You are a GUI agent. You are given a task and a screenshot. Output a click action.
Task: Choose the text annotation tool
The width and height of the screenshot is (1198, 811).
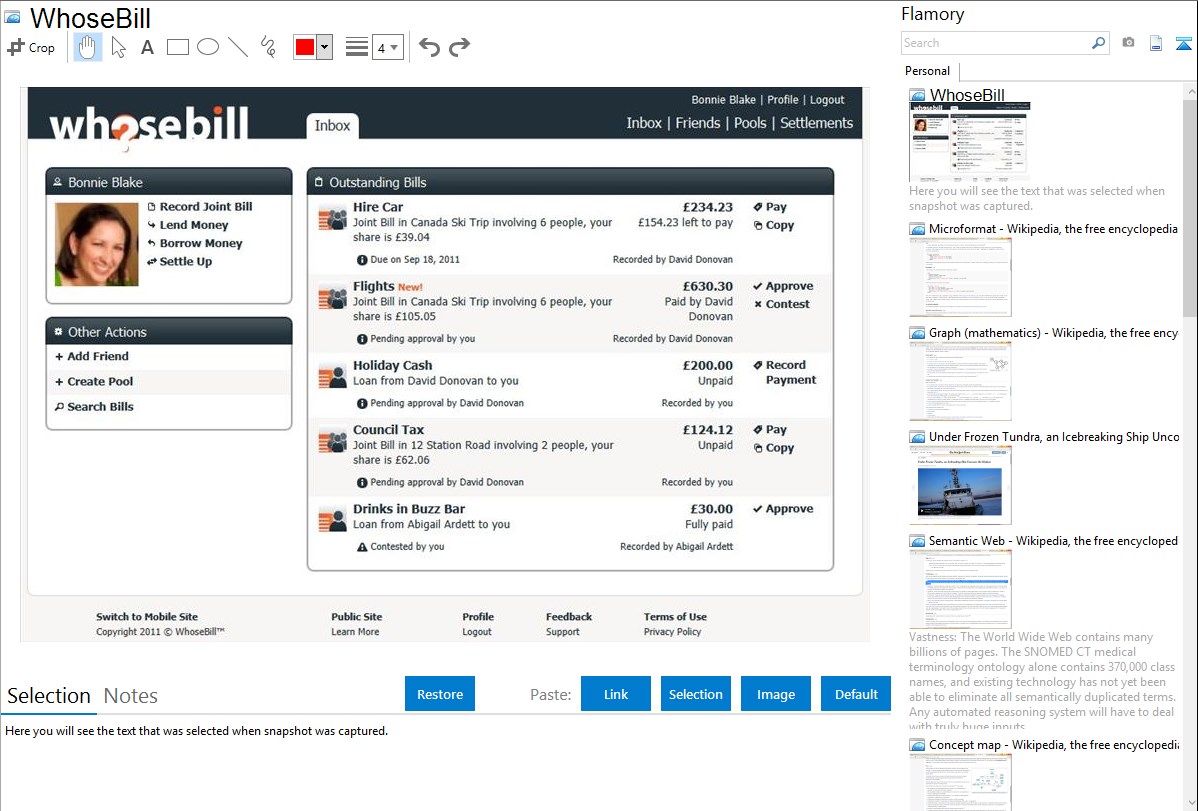coord(147,47)
